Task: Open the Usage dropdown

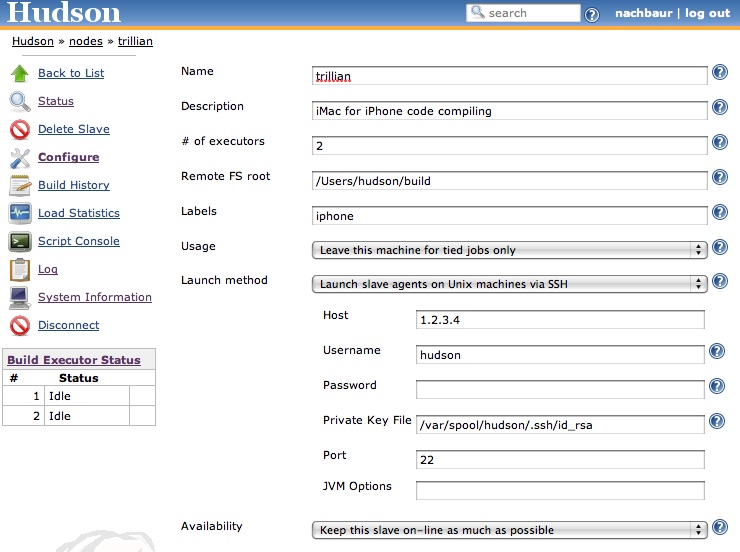Action: pos(510,250)
